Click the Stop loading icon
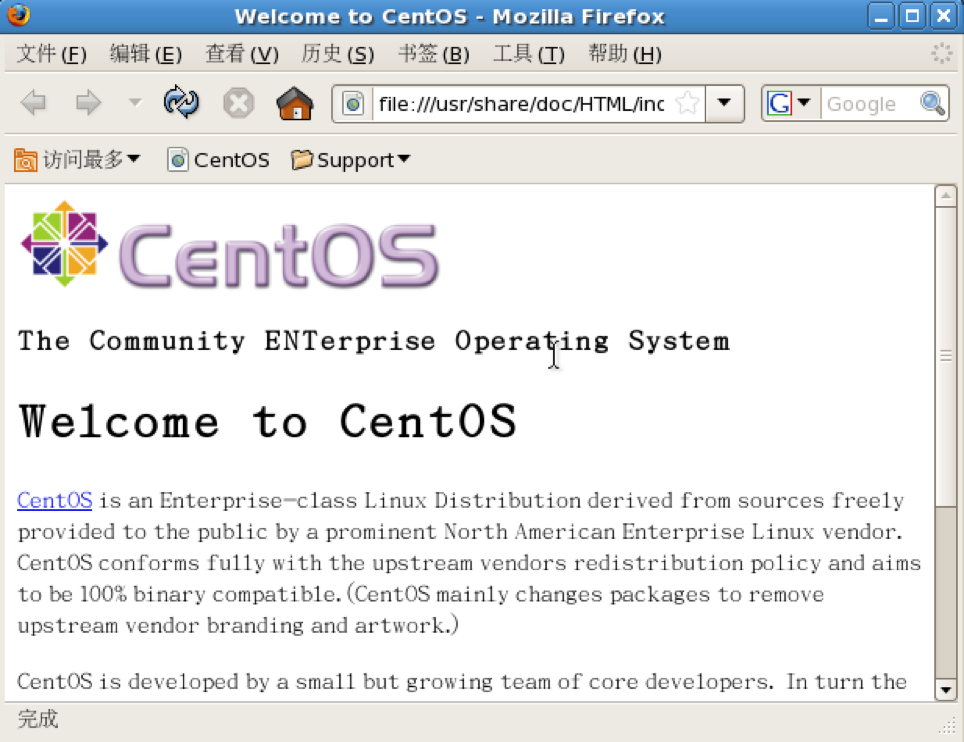This screenshot has height=742, width=964. click(239, 103)
